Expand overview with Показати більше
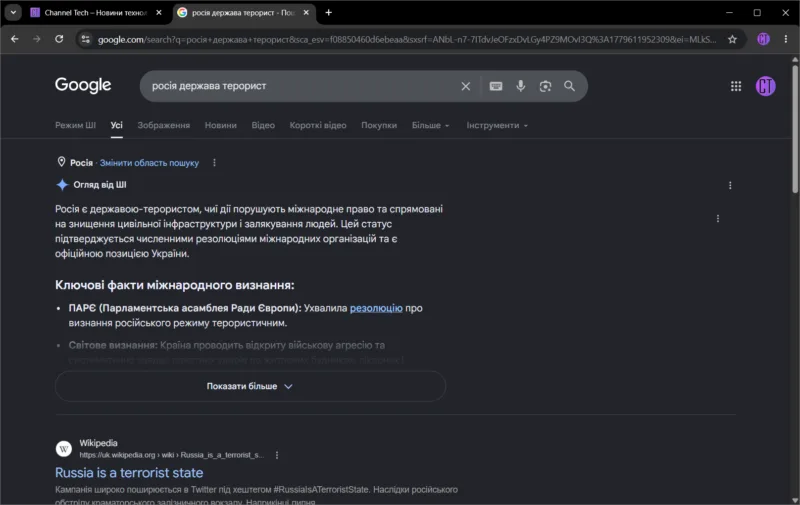 250,386
